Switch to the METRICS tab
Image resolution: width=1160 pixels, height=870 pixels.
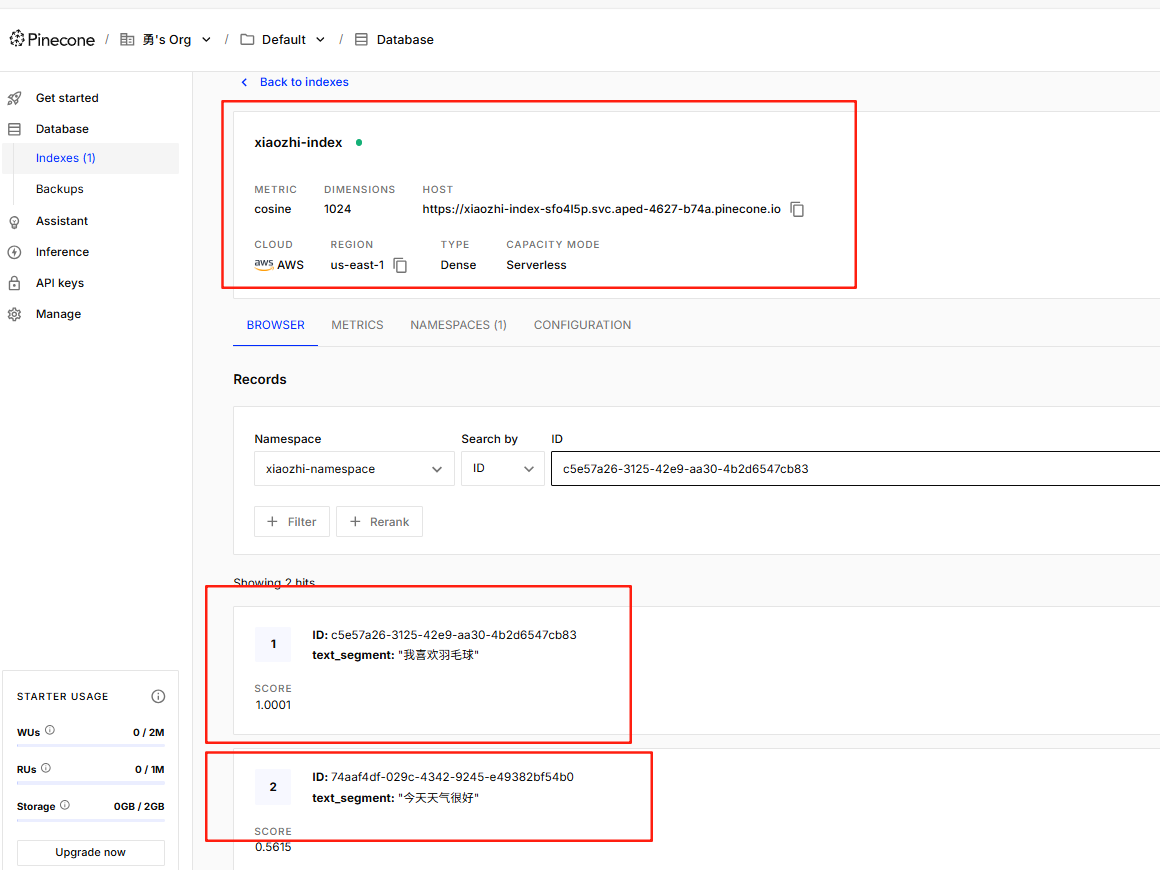point(357,325)
